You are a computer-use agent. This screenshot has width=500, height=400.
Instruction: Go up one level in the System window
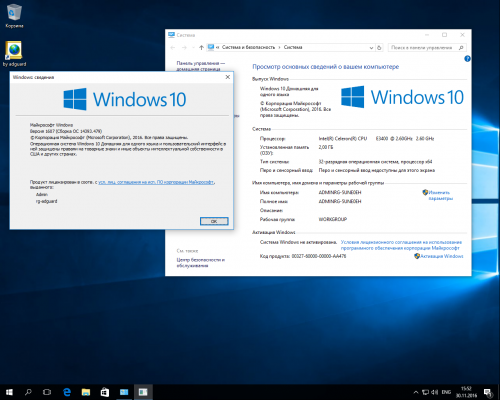pos(201,48)
